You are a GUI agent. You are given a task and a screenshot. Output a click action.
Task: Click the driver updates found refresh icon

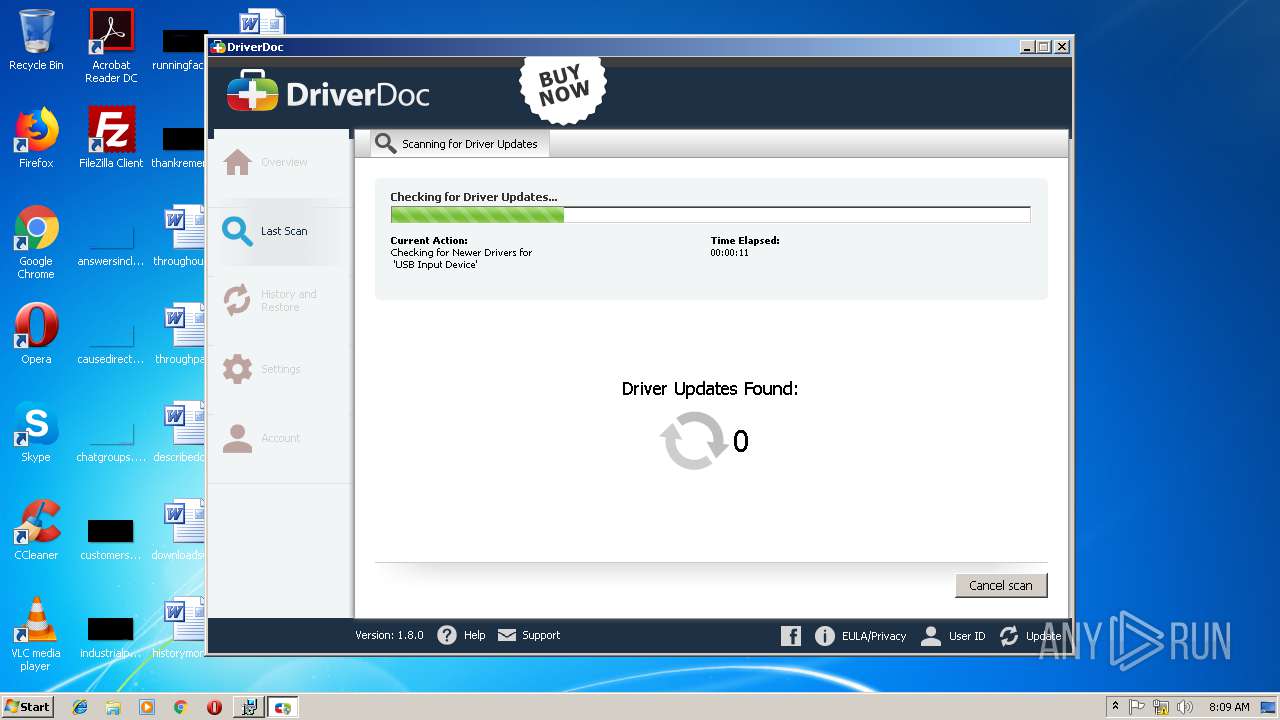pyautogui.click(x=693, y=441)
